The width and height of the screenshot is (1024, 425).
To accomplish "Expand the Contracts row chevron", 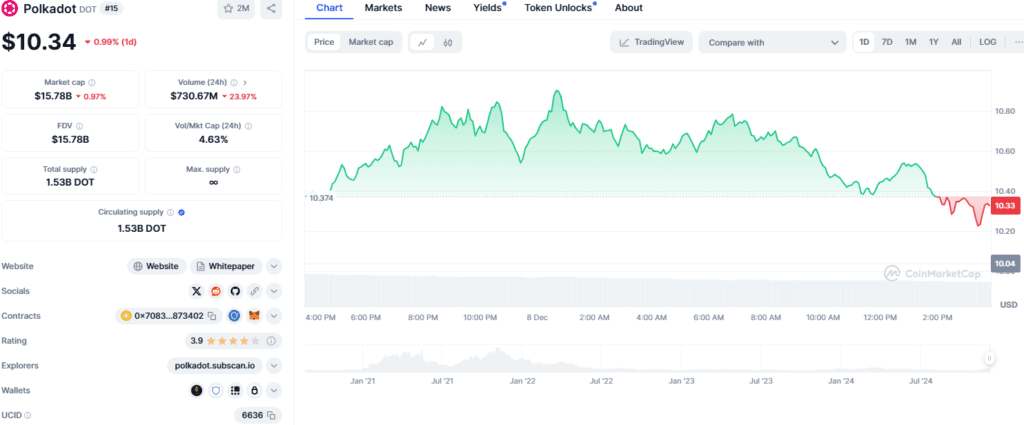I will click(x=274, y=316).
